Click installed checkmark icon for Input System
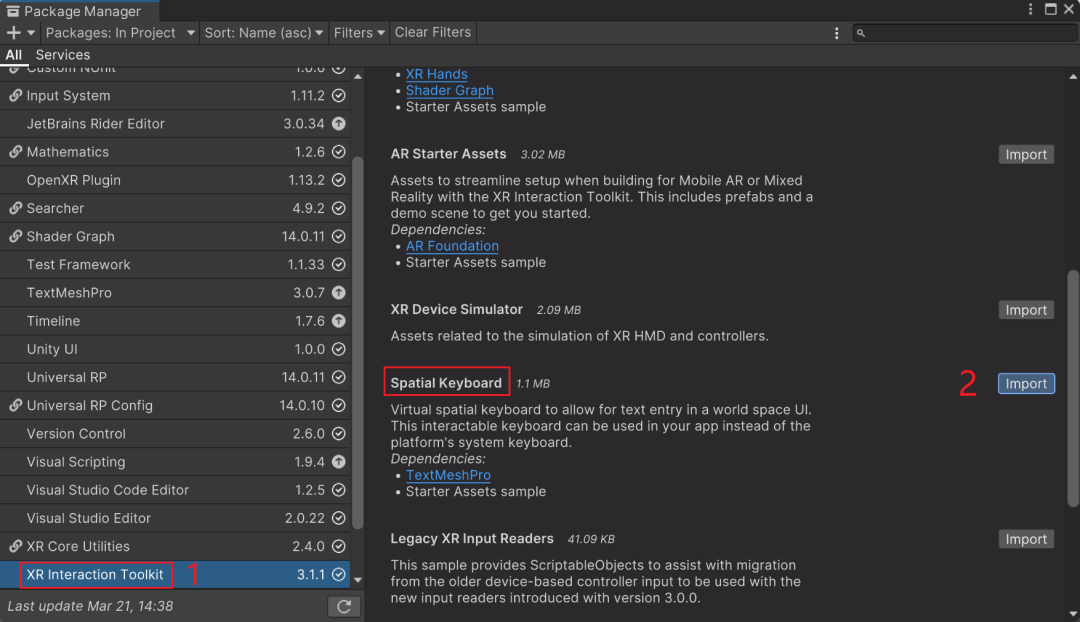The width and height of the screenshot is (1080, 622). click(x=339, y=96)
